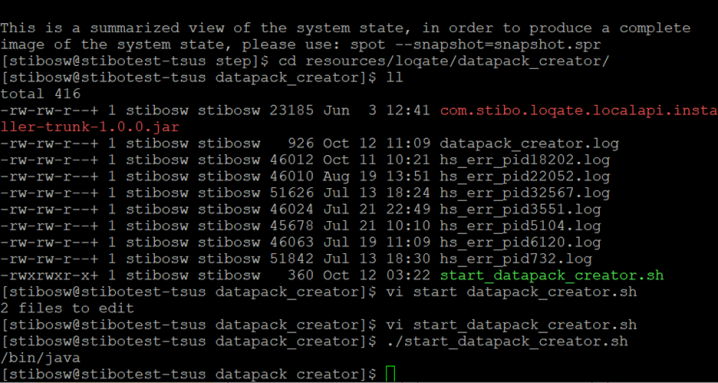Click the green terminal cursor block
Viewport: 718px width, 383px height.
pos(390,374)
